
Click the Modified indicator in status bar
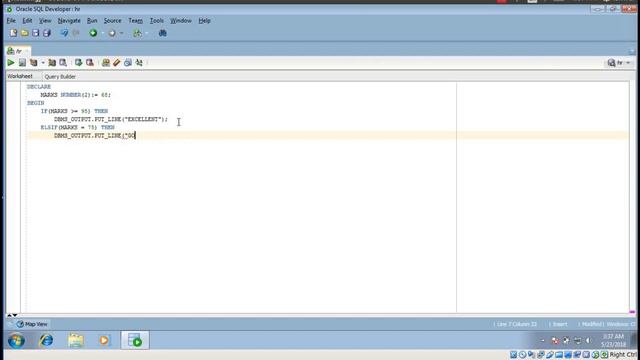[x=592, y=324]
